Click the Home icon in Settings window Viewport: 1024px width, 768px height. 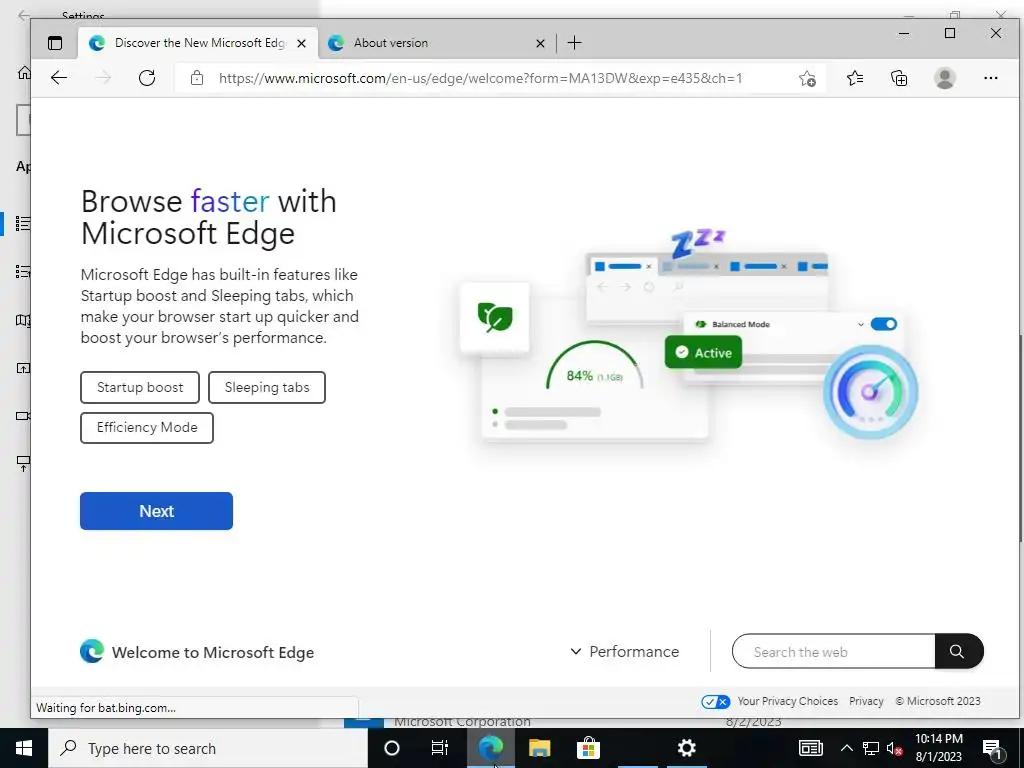click(24, 72)
